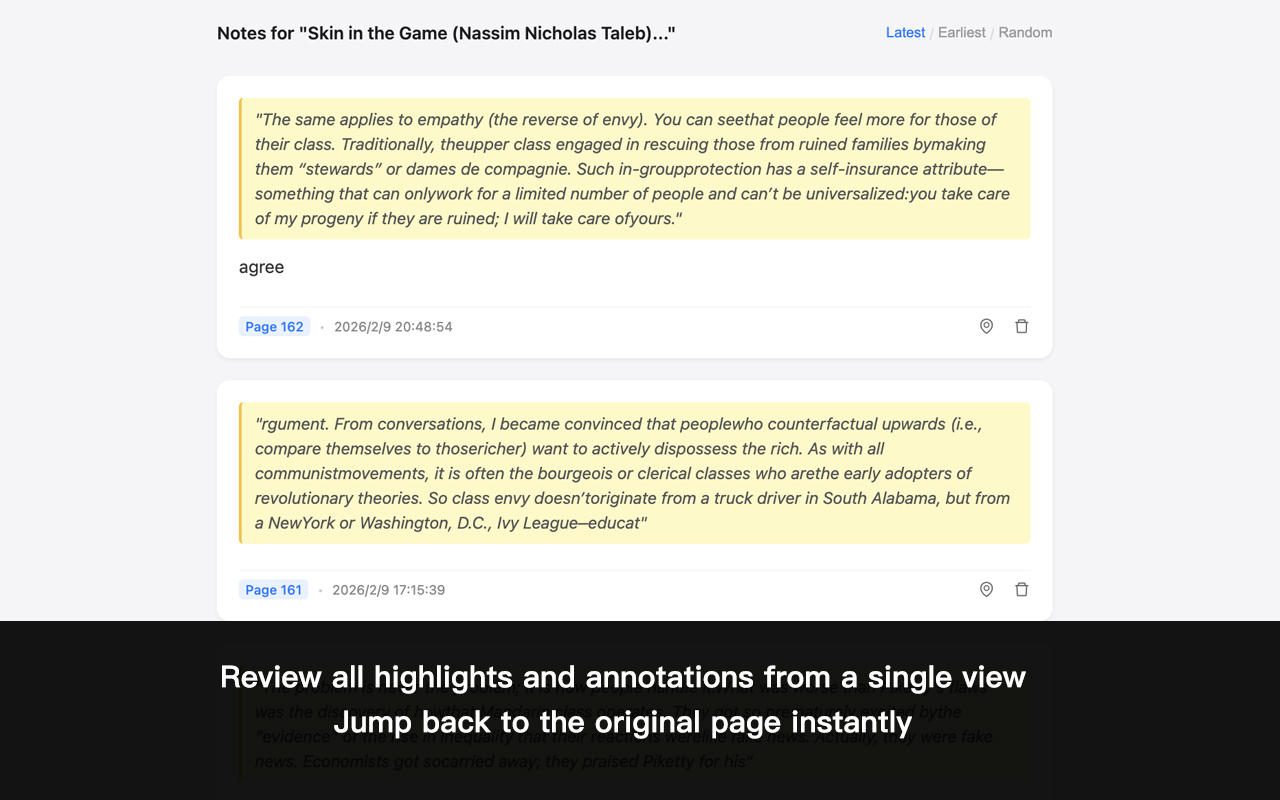The height and width of the screenshot is (800, 1280).
Task: Open the Page 162 badge link
Action: coord(274,327)
